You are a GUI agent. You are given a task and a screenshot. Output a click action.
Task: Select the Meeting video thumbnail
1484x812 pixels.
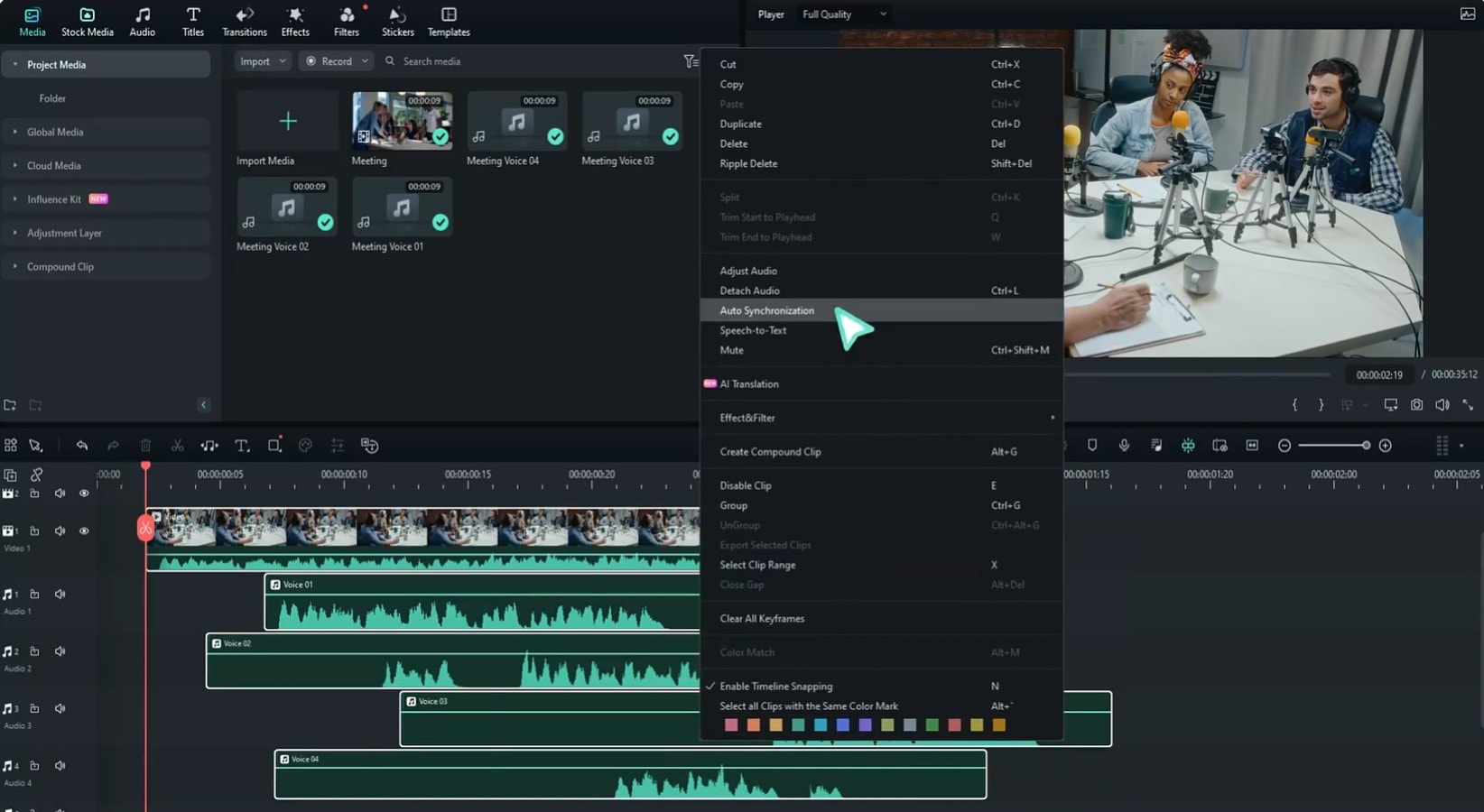coord(402,121)
